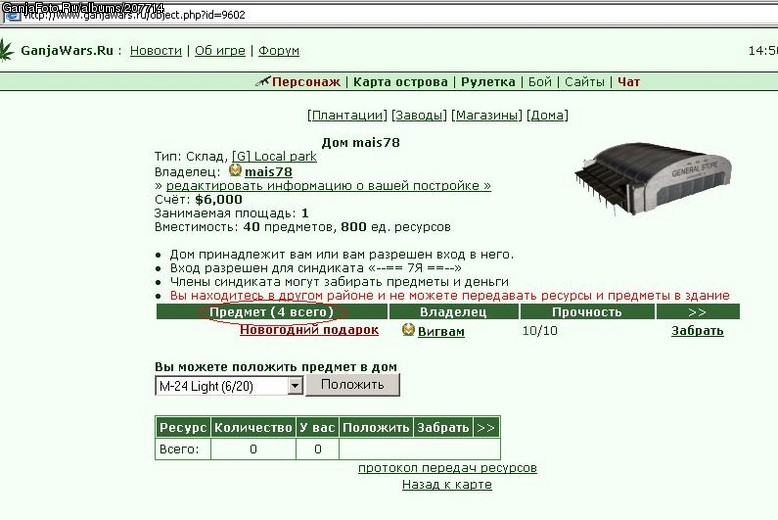Click the У вас column header
Image resolution: width=778 pixels, height=520 pixels.
[x=318, y=428]
